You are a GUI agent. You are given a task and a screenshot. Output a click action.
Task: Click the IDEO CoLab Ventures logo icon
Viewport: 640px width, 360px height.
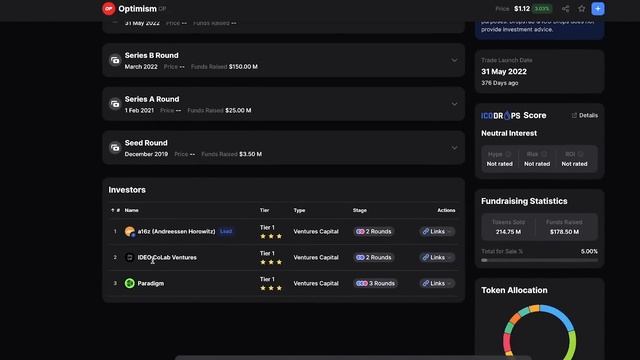(x=130, y=258)
